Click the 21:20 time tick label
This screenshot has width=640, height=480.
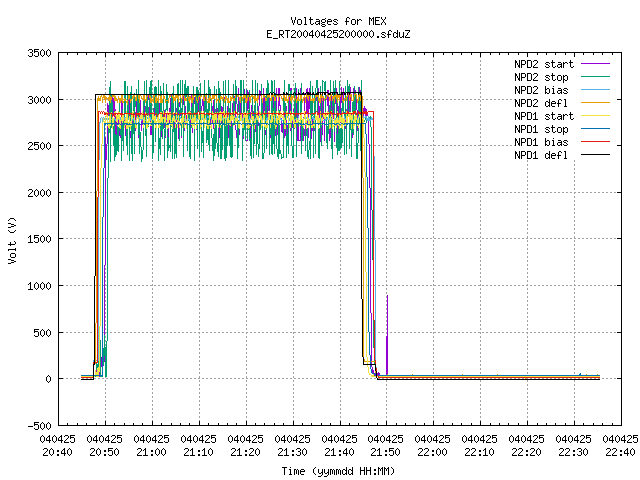(245, 453)
